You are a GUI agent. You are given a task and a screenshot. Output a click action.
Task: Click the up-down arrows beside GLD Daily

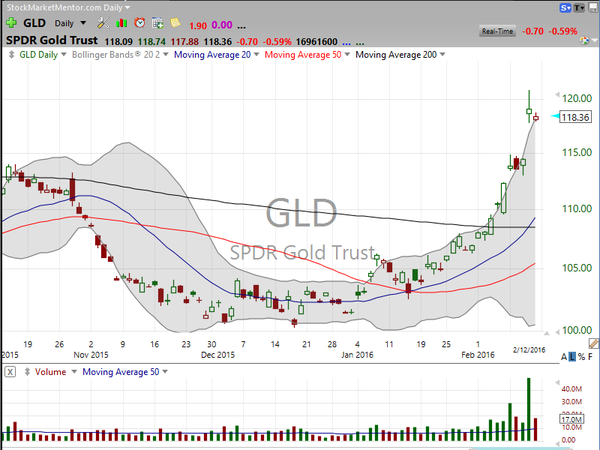coord(11,55)
